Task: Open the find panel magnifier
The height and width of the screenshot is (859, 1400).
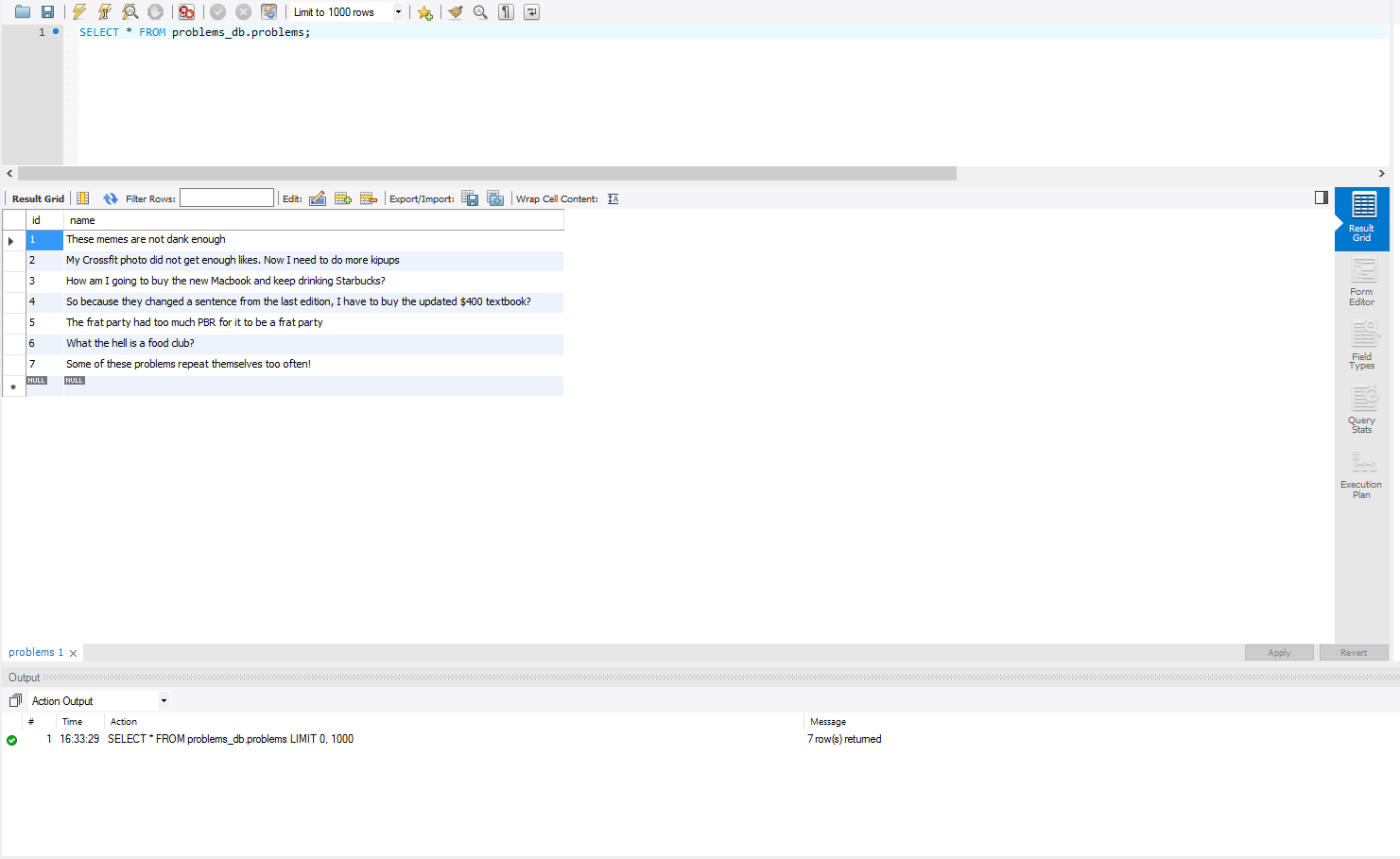Action: (x=480, y=12)
